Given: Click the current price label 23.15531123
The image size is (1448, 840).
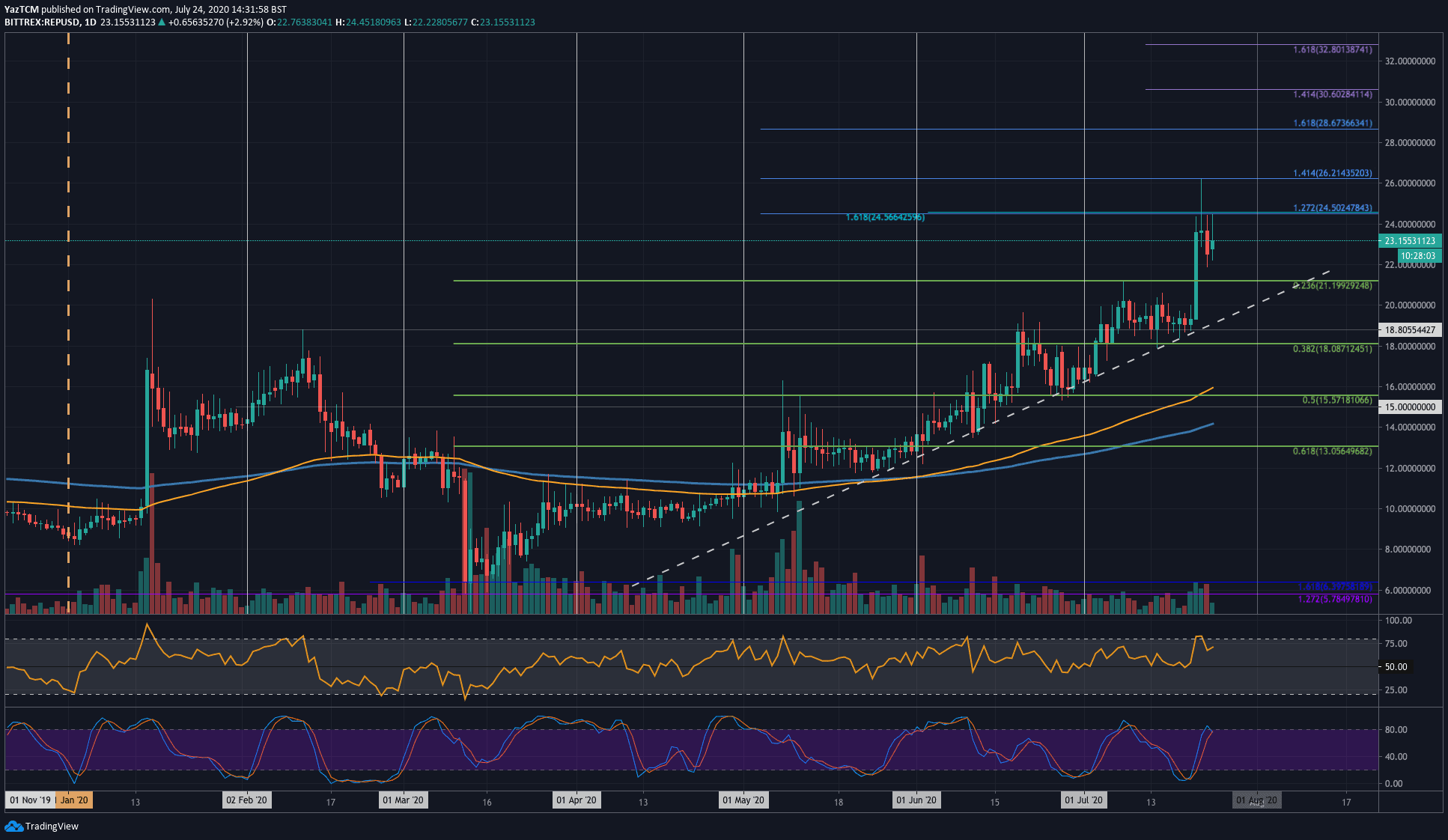Looking at the screenshot, I should tap(1411, 240).
